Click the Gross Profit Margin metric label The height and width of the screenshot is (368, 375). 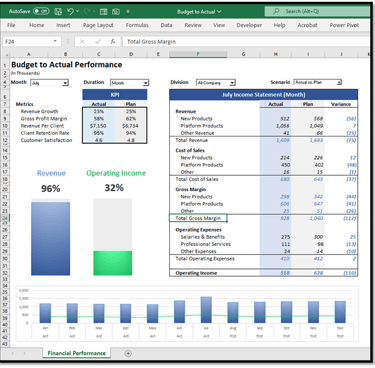click(44, 119)
